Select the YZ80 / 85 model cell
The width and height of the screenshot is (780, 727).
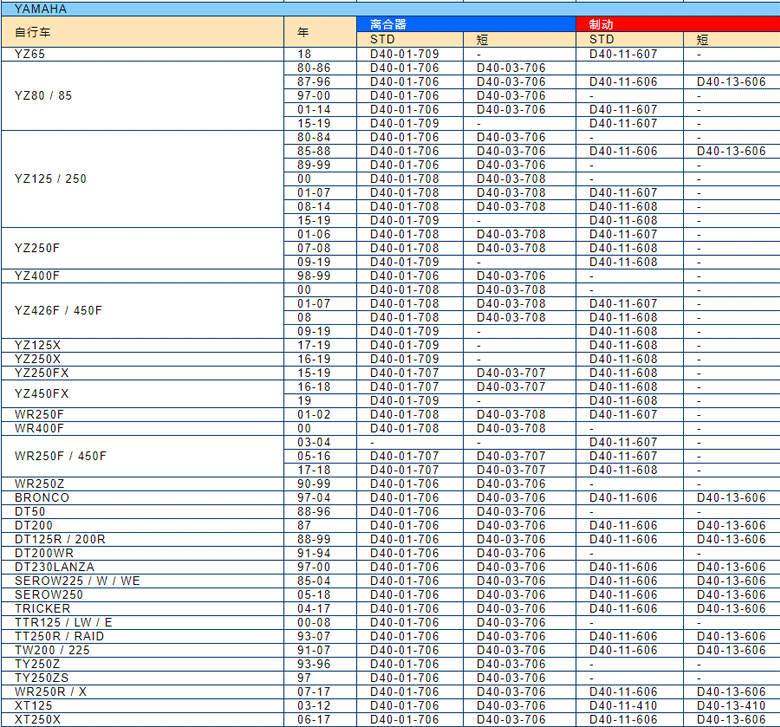(142, 96)
